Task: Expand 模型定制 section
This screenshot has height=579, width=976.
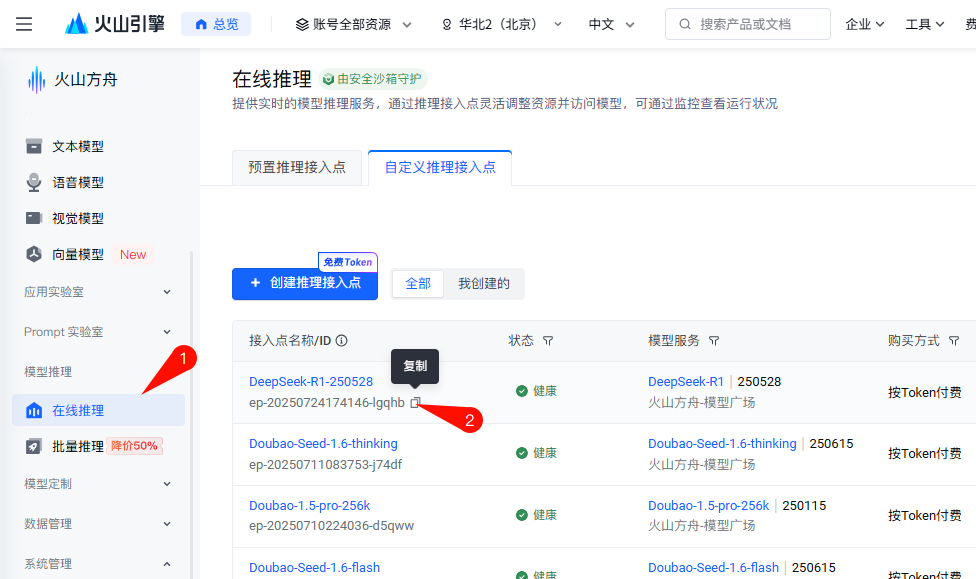Action: (x=98, y=484)
